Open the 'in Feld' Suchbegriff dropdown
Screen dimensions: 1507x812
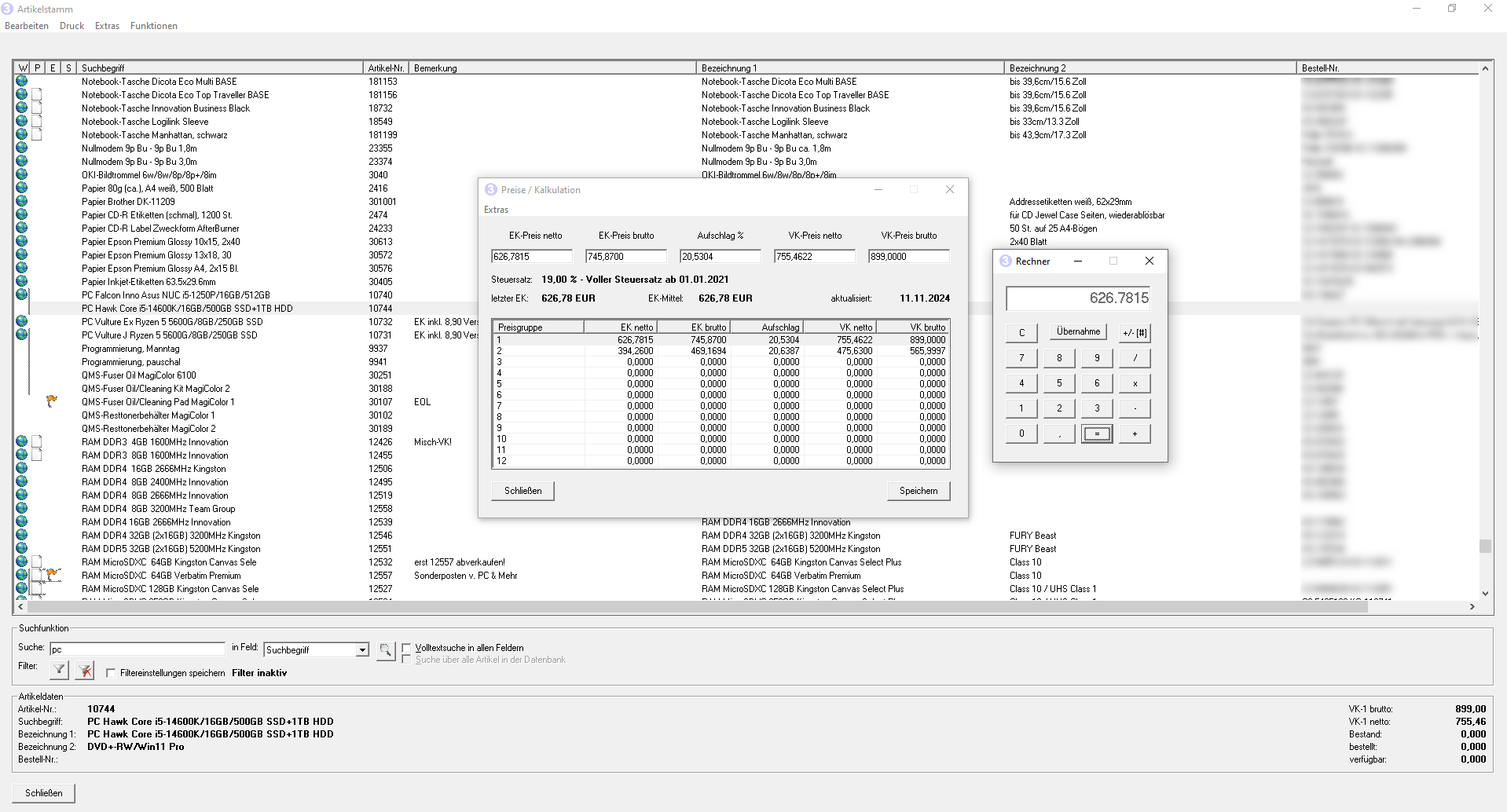tap(362, 649)
